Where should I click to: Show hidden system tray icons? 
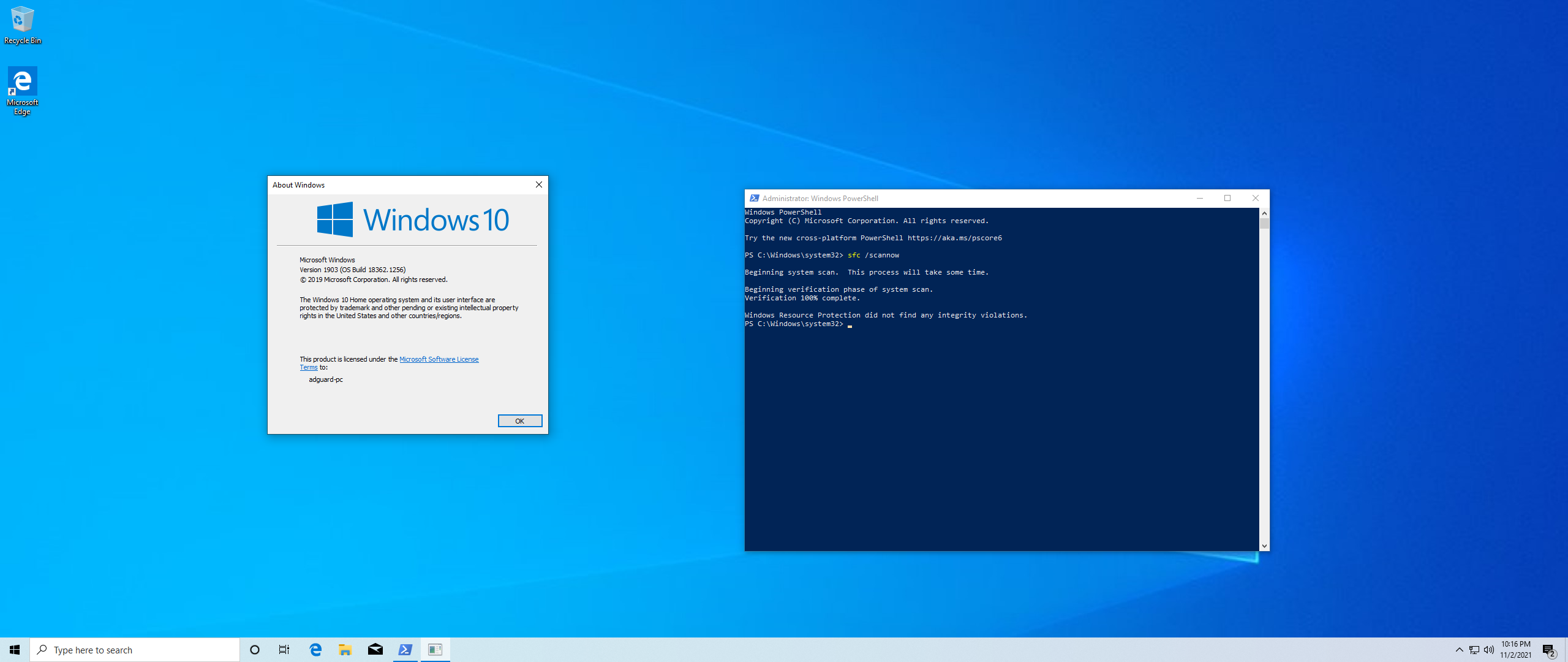tap(1459, 650)
